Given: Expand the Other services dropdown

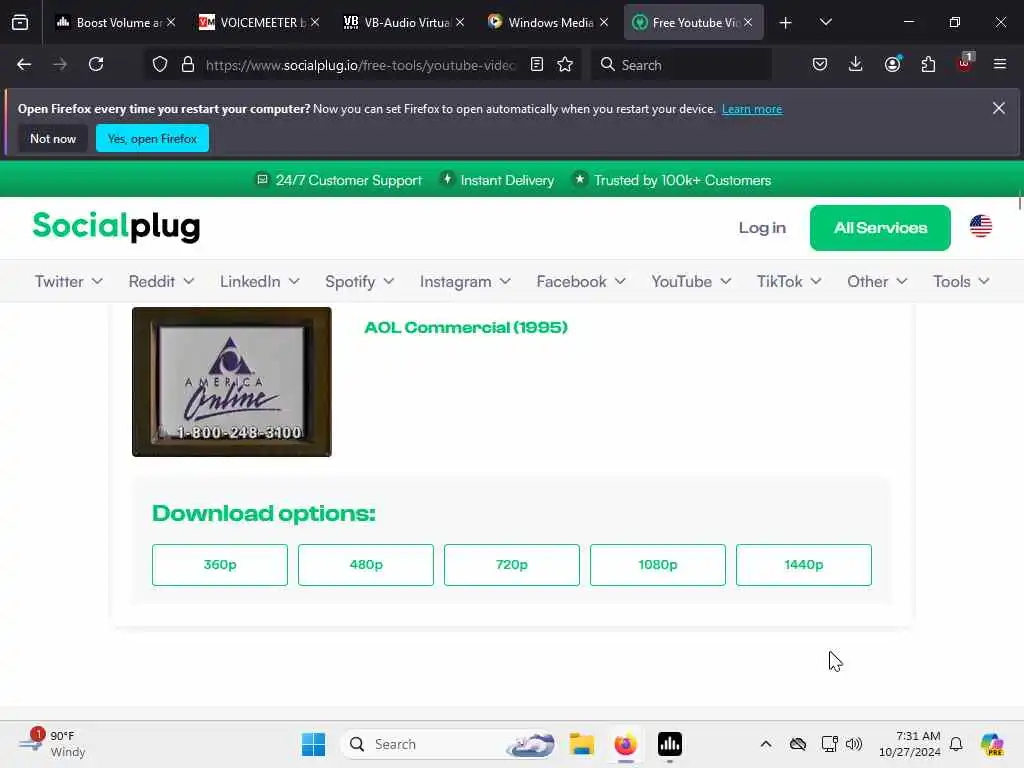Looking at the screenshot, I should [x=877, y=281].
